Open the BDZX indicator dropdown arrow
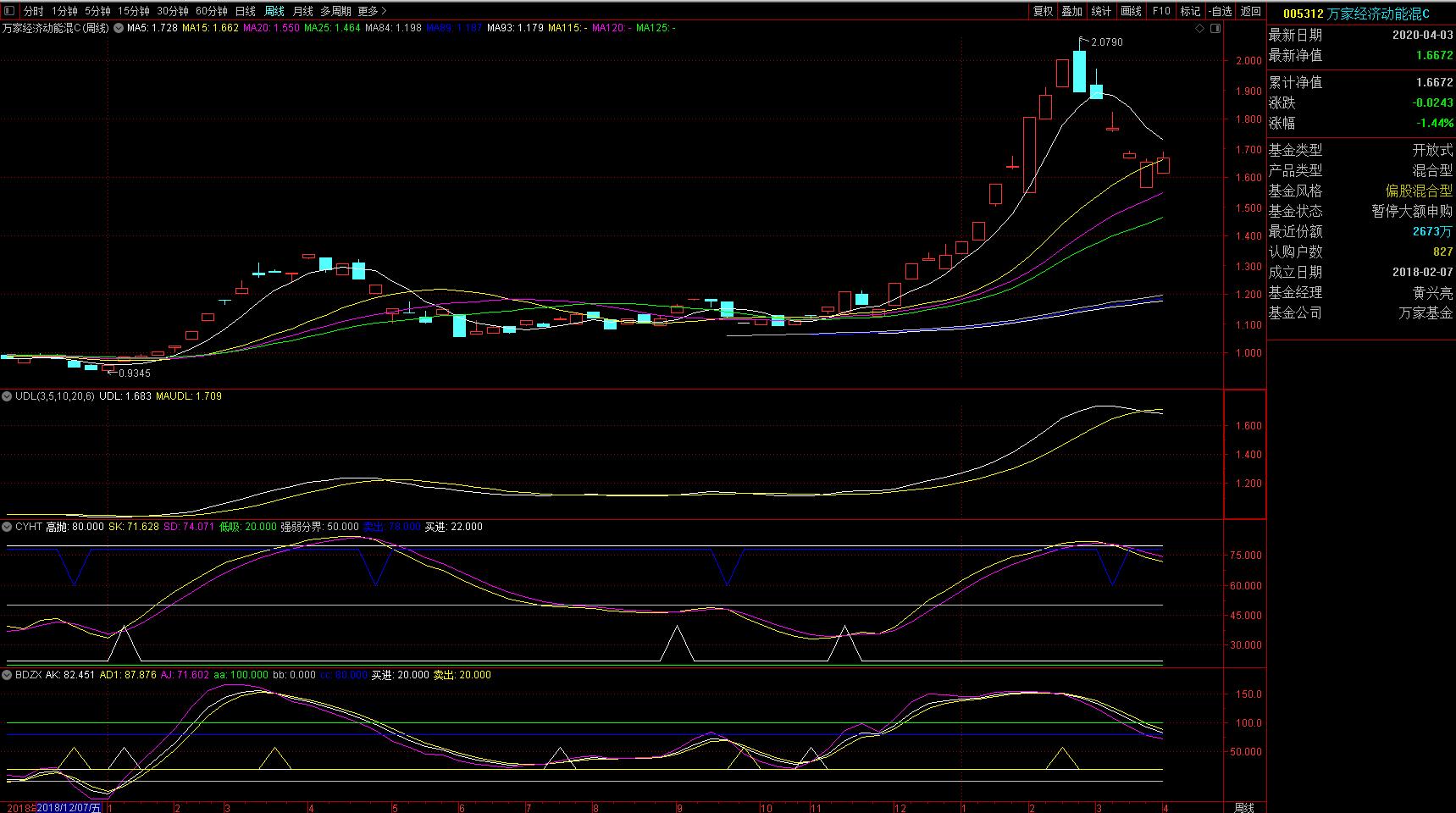The image size is (1456, 813). (x=8, y=675)
